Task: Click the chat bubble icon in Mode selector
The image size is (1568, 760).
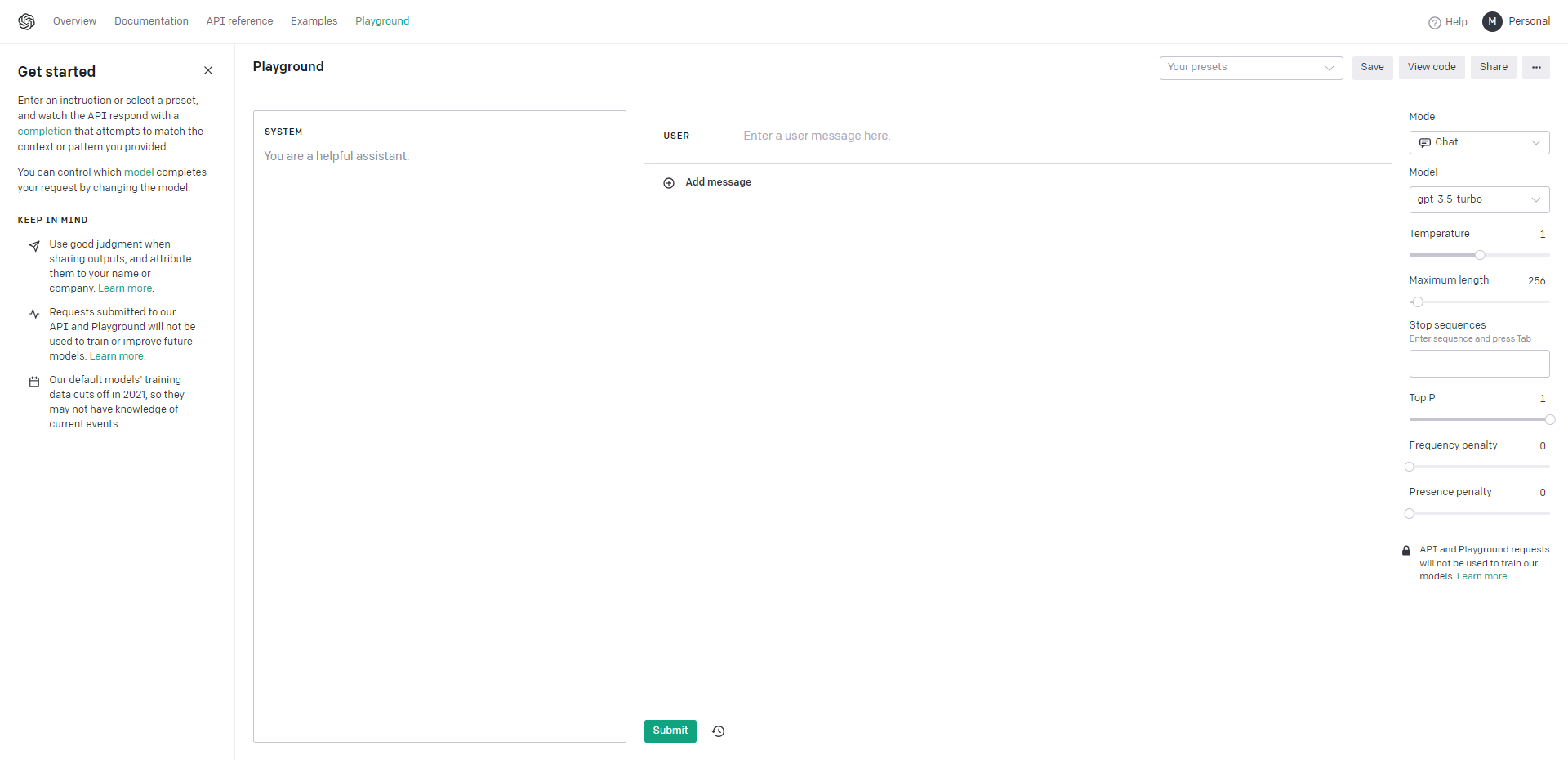Action: 1425,142
